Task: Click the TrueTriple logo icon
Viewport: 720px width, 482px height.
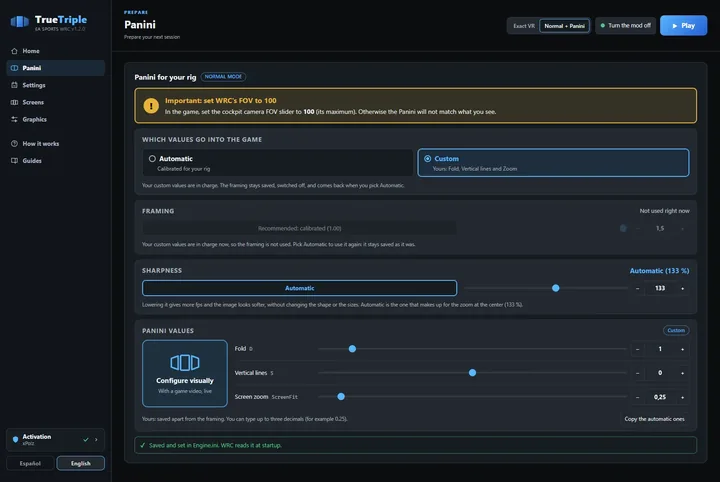Action: click(x=20, y=22)
